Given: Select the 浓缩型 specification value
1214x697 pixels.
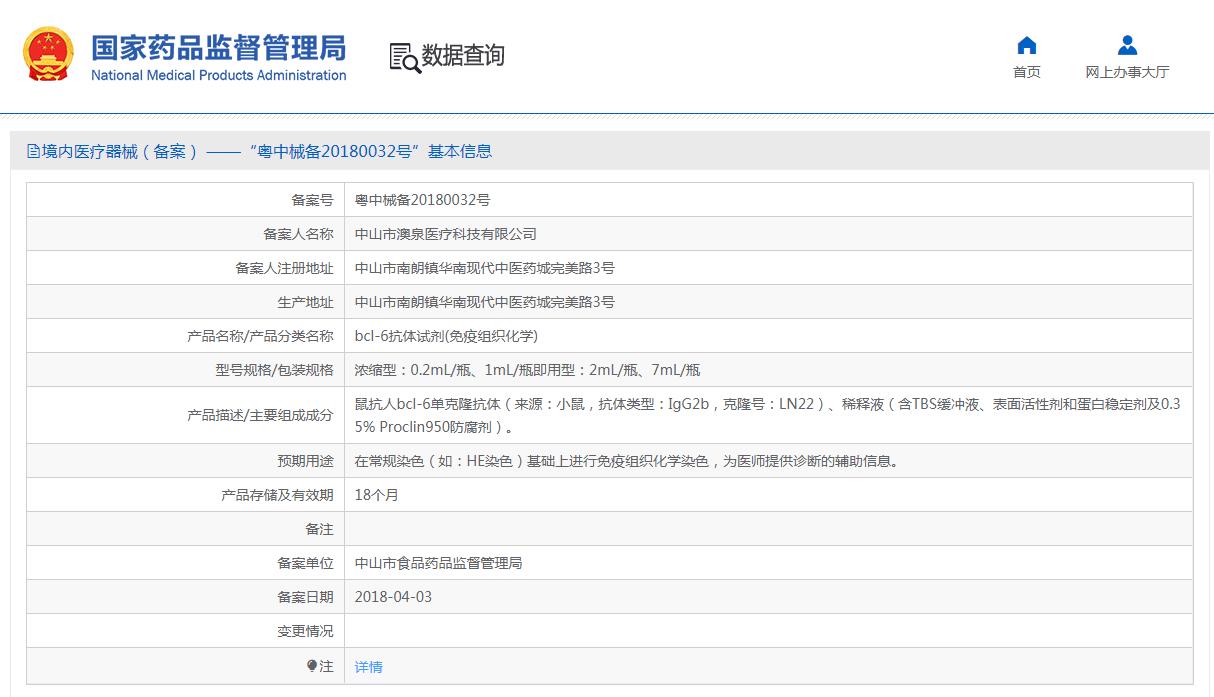Looking at the screenshot, I should (x=528, y=370).
